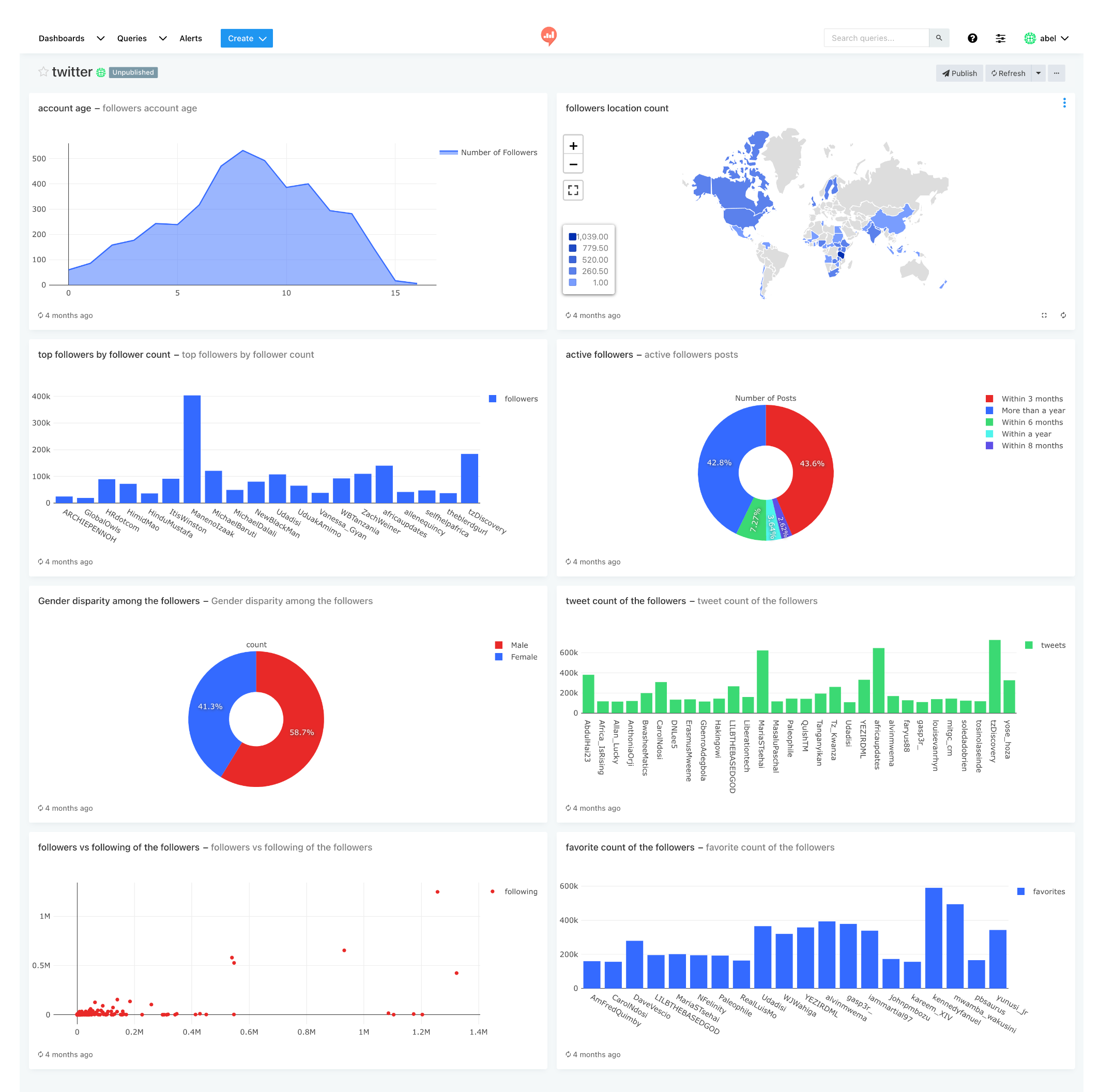The width and height of the screenshot is (1099, 1092).
Task: Open the settings sliders icon in top bar
Action: coord(1001,38)
